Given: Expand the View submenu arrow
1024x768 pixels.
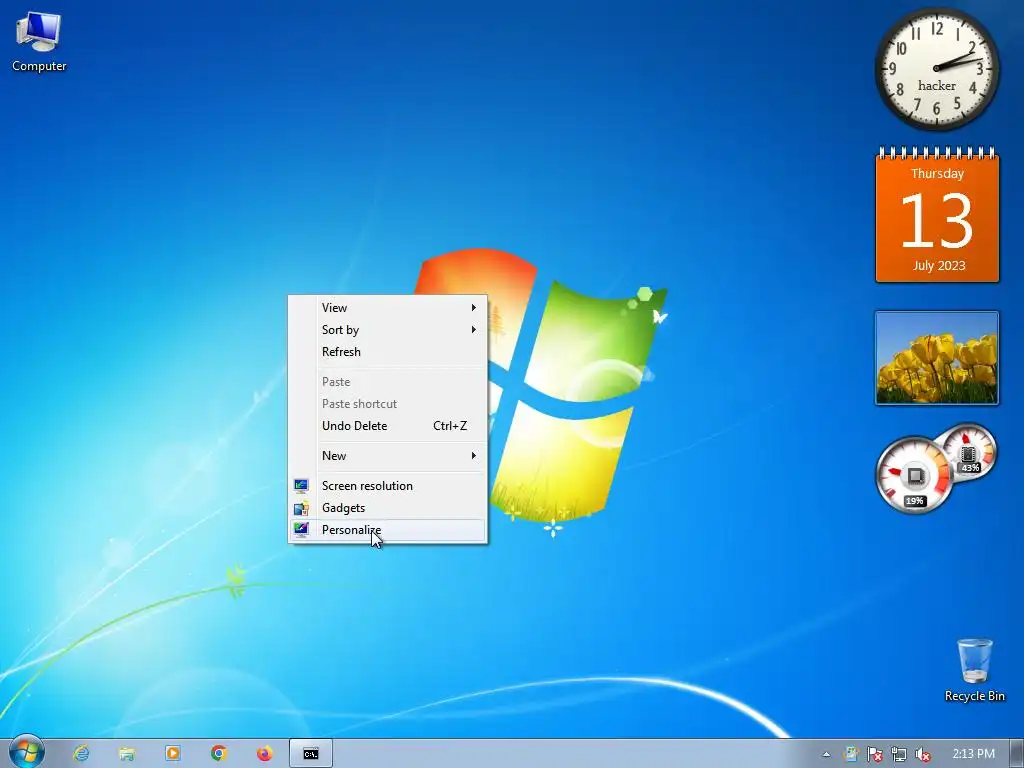Looking at the screenshot, I should (473, 308).
